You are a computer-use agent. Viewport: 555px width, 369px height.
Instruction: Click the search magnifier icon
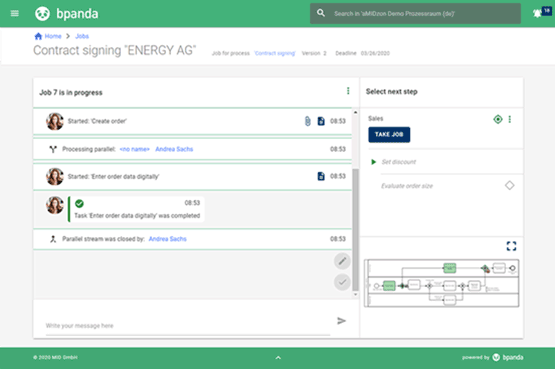point(321,13)
